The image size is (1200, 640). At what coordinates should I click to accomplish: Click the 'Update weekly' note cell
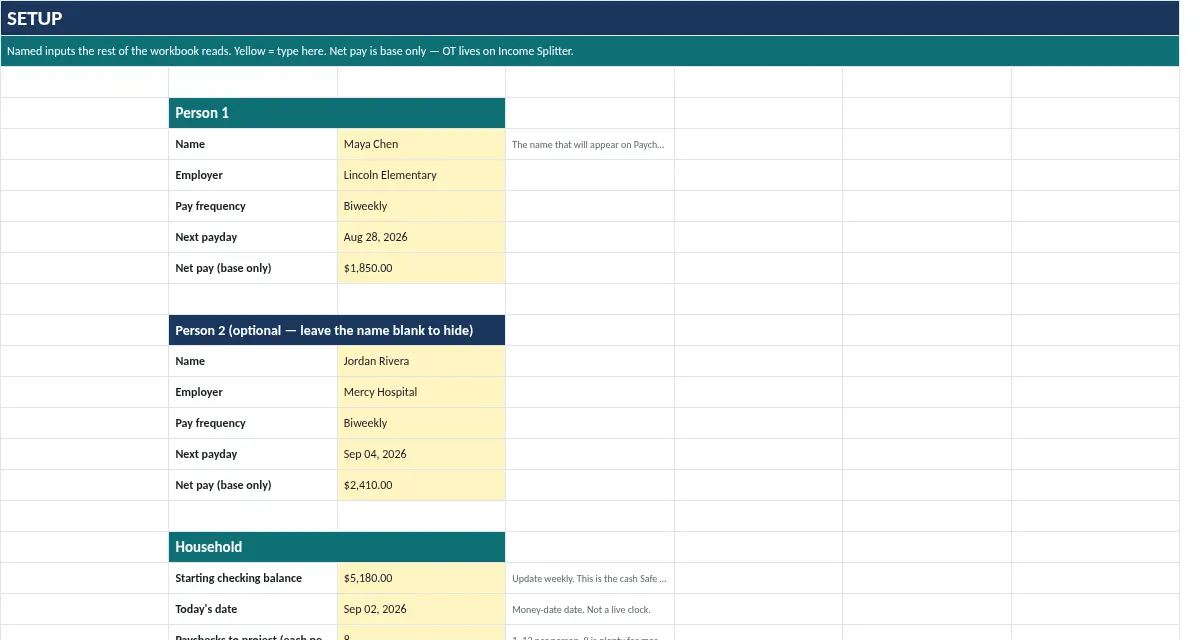coord(590,578)
